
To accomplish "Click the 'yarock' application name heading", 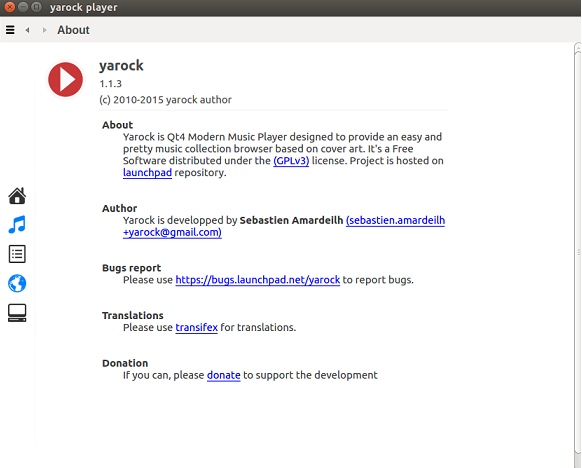I will pos(121,66).
